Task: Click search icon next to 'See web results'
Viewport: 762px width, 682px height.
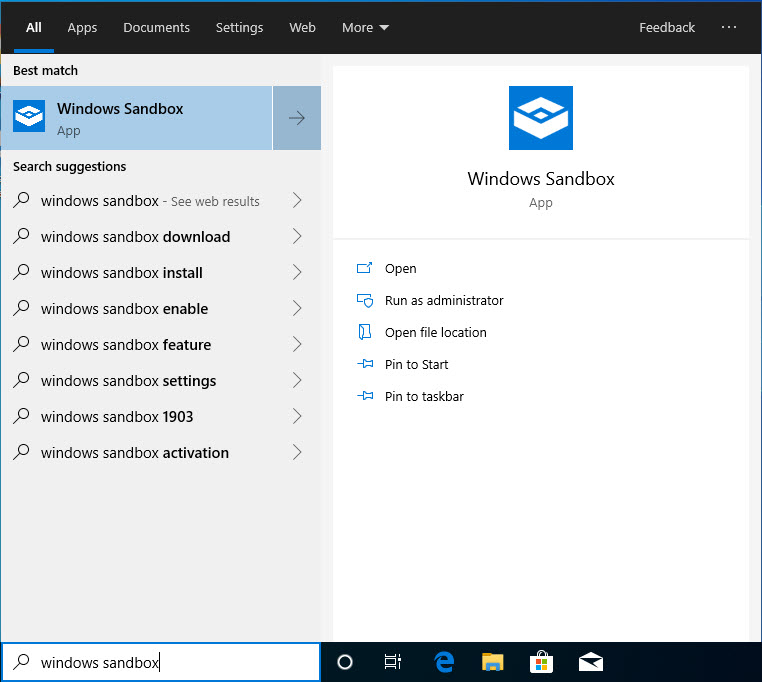Action: pos(21,200)
